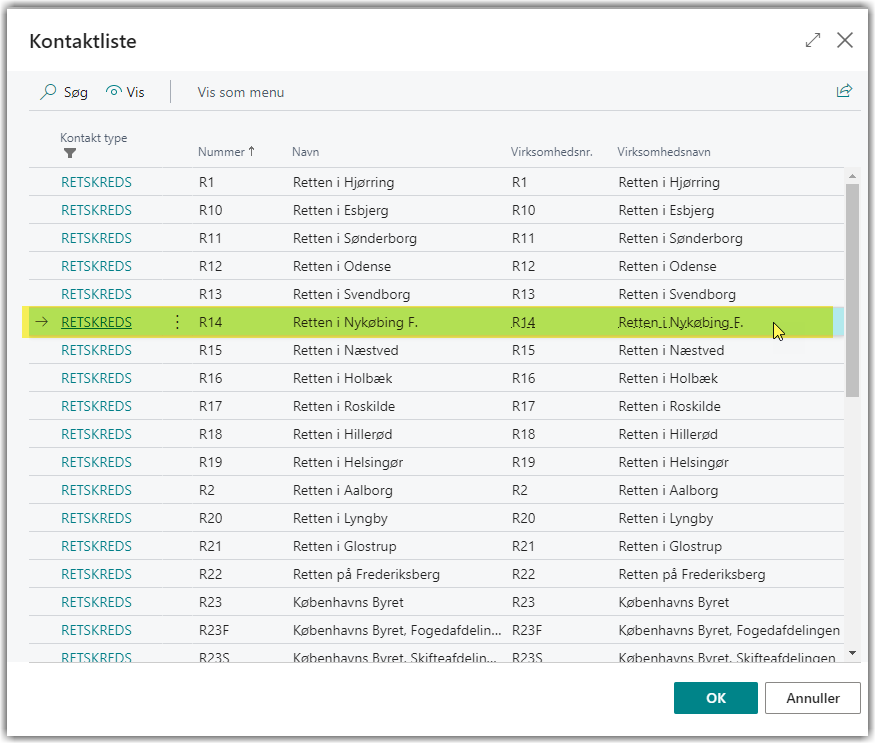Viewport: 876px width, 744px height.
Task: Open the three-dot row menu for R14
Action: tap(177, 322)
